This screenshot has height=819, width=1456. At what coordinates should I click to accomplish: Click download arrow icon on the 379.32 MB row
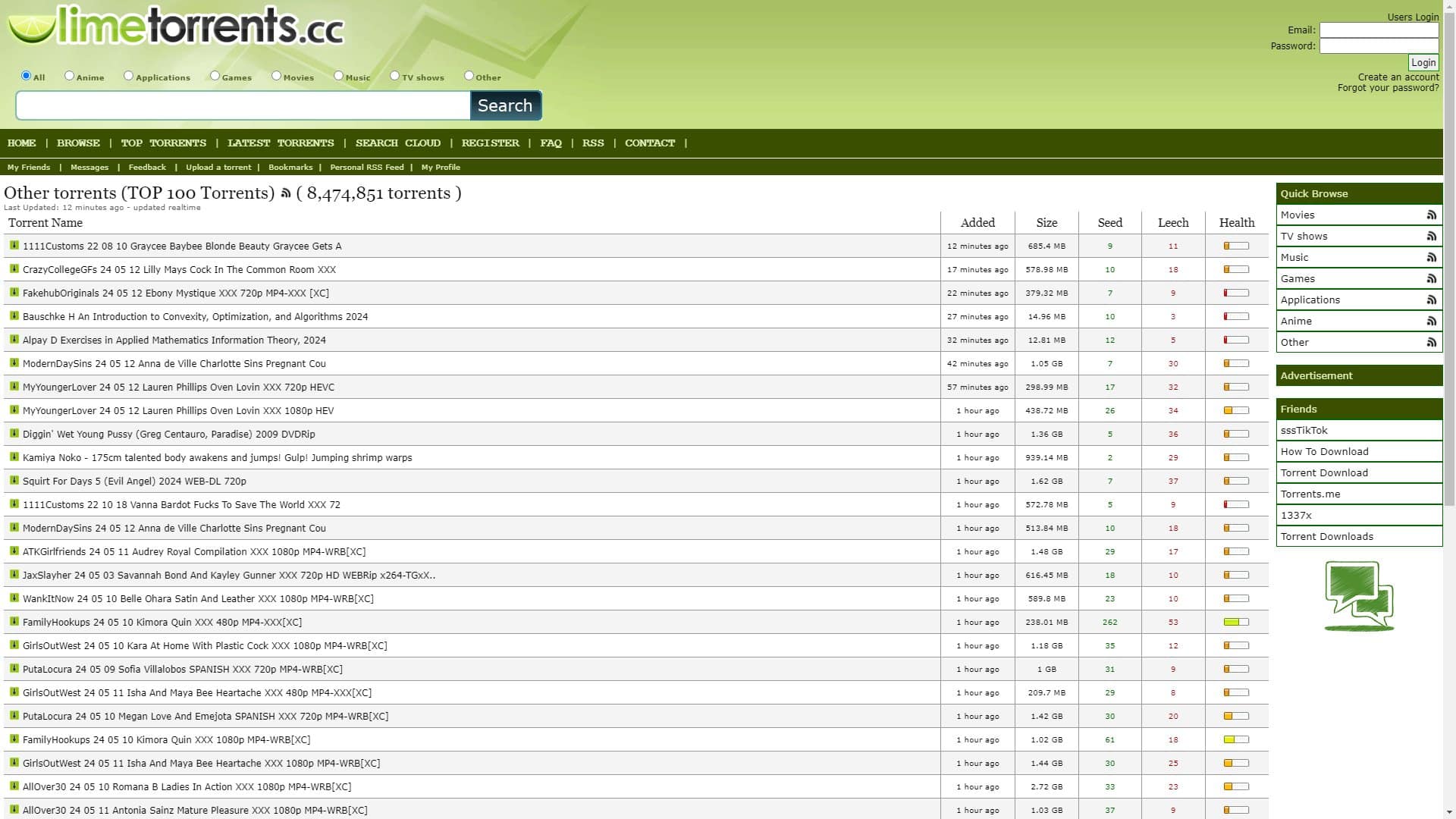pyautogui.click(x=14, y=292)
